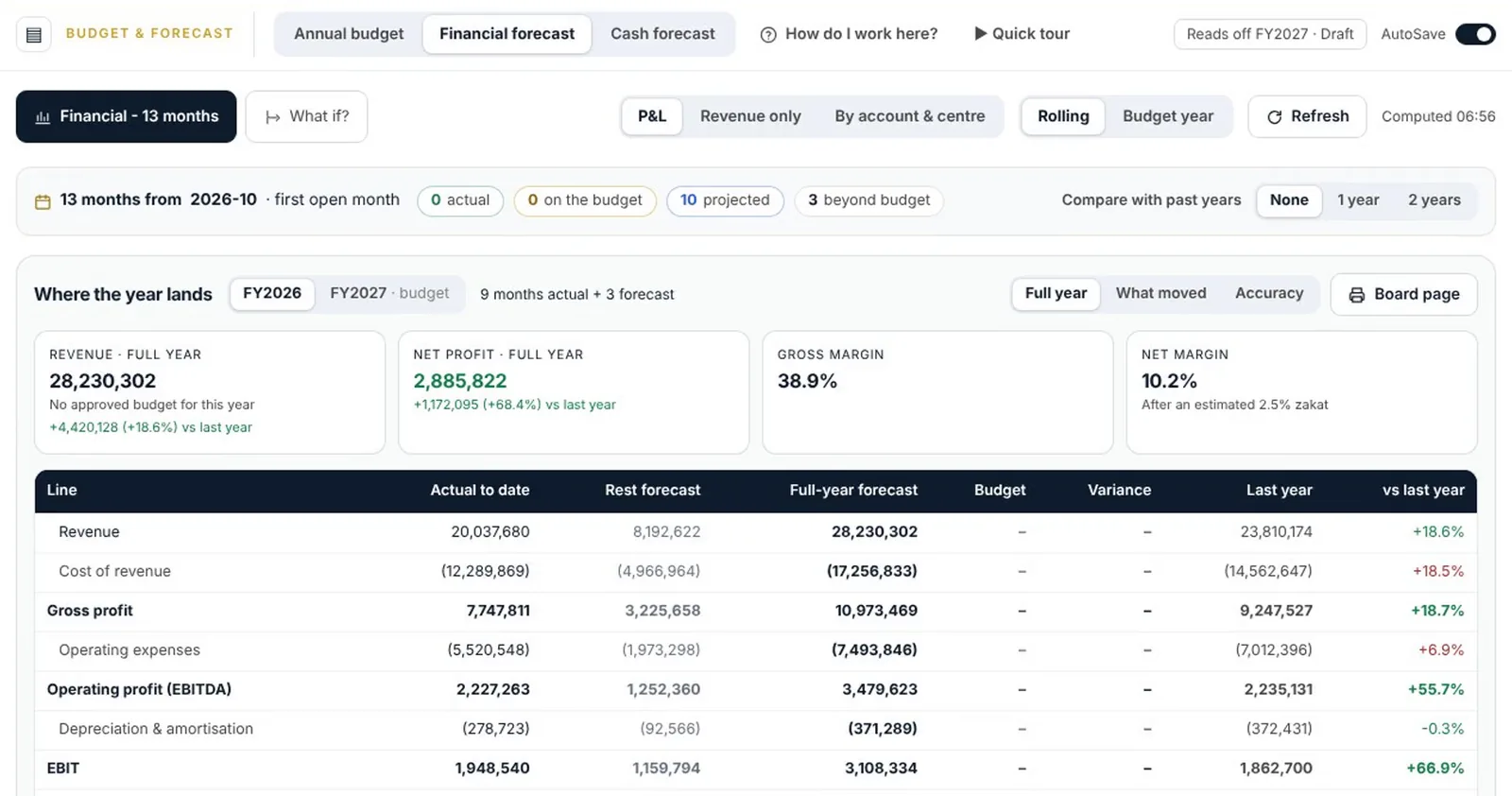Select the Rolling view option

1063,116
